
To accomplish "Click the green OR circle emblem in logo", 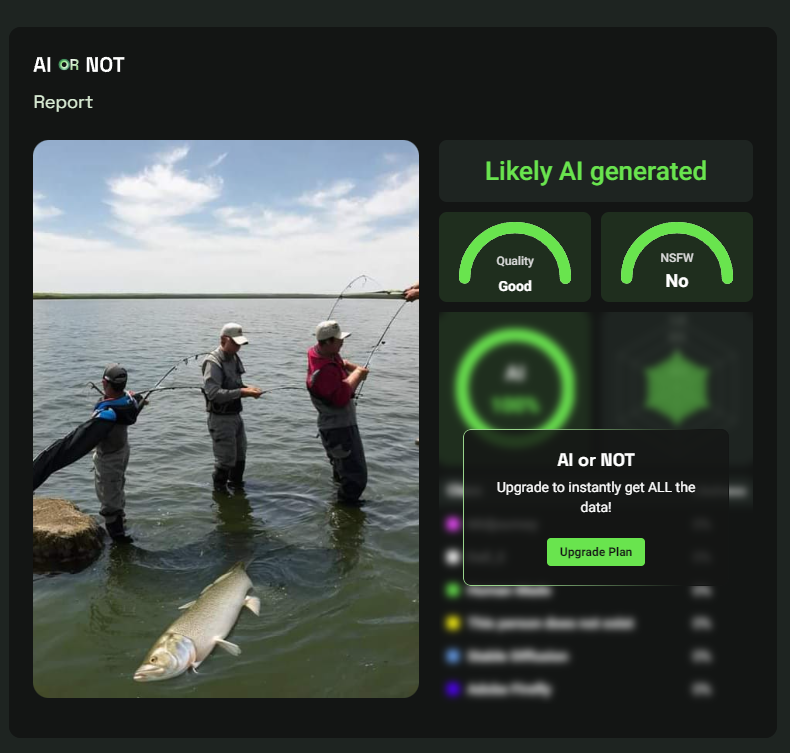I will (x=64, y=65).
